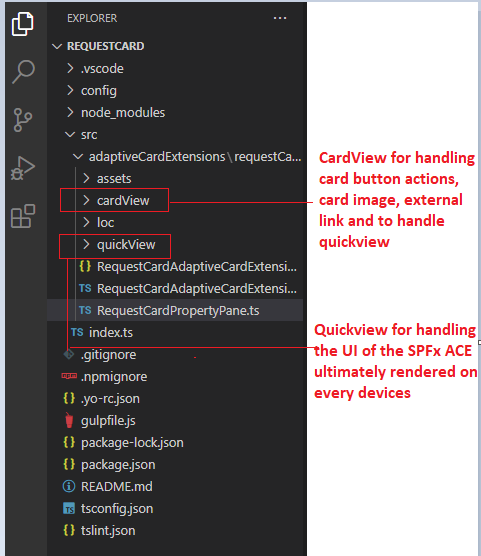Select the adaptiveCardExtensions \ requestCa... folder name

[x=195, y=157]
